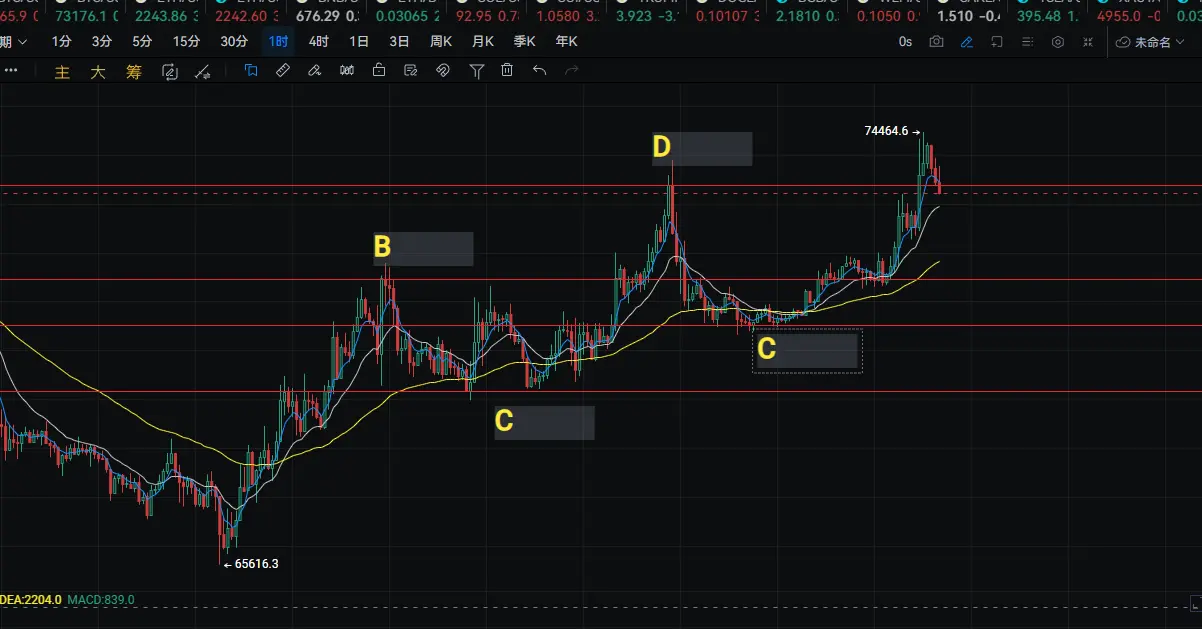Switch to the 1日 timeframe
The image size is (1202, 629).
pos(359,41)
